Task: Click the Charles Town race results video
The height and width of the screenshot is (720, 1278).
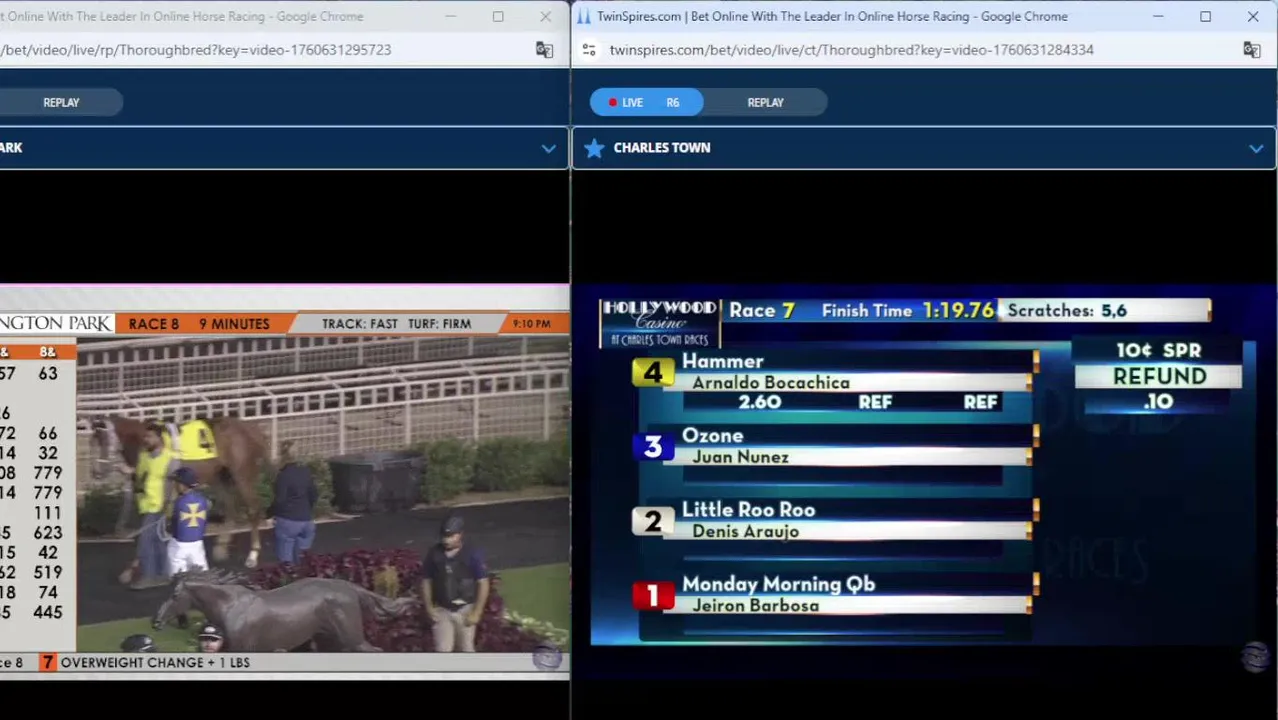Action: click(x=924, y=464)
